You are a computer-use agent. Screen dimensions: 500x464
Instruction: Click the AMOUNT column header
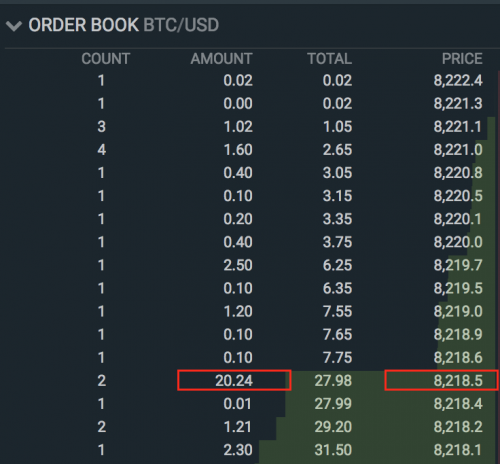[221, 59]
